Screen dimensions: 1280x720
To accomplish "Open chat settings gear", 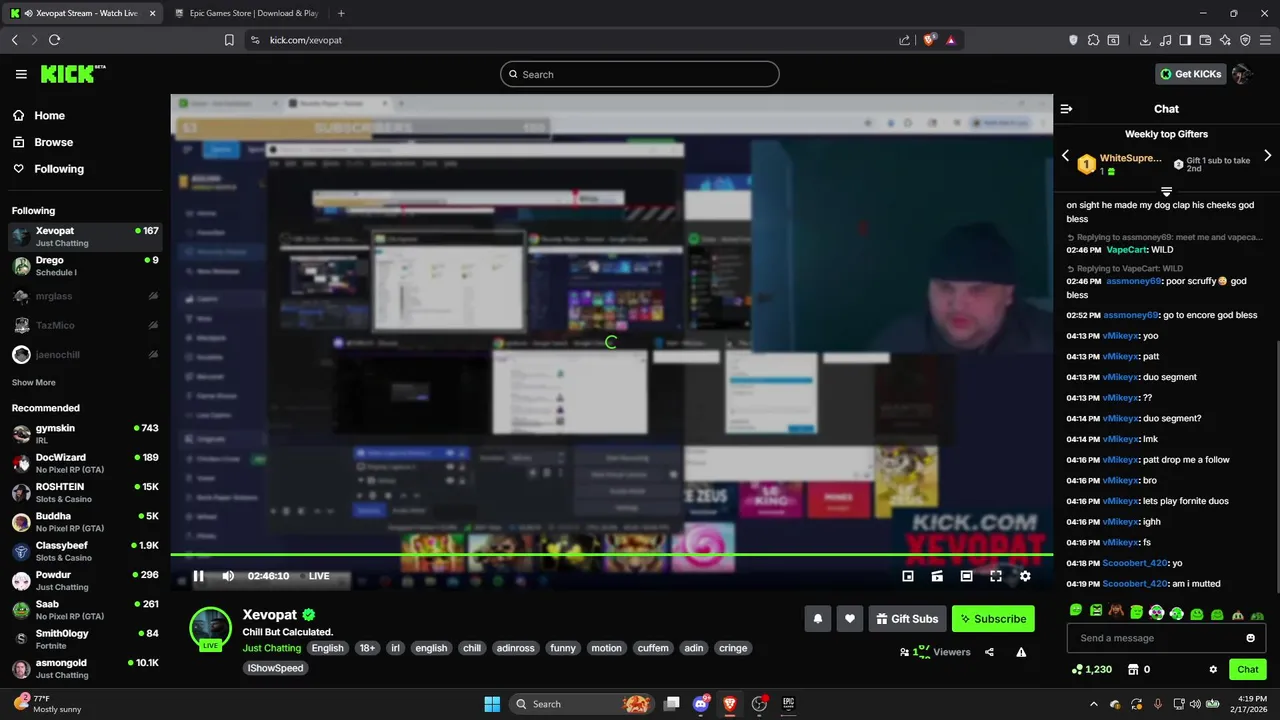I will tap(1213, 669).
